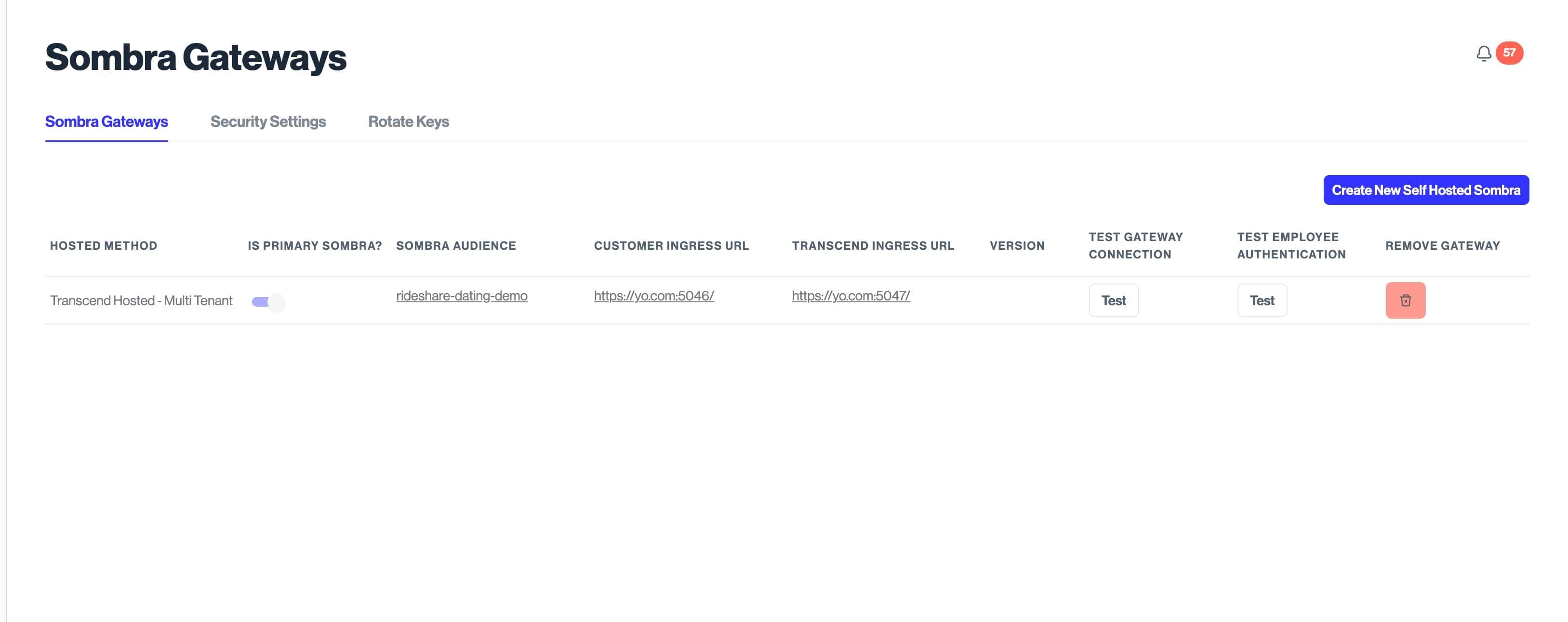The image size is (1568, 622).
Task: Click the Version column header
Action: click(x=1017, y=245)
